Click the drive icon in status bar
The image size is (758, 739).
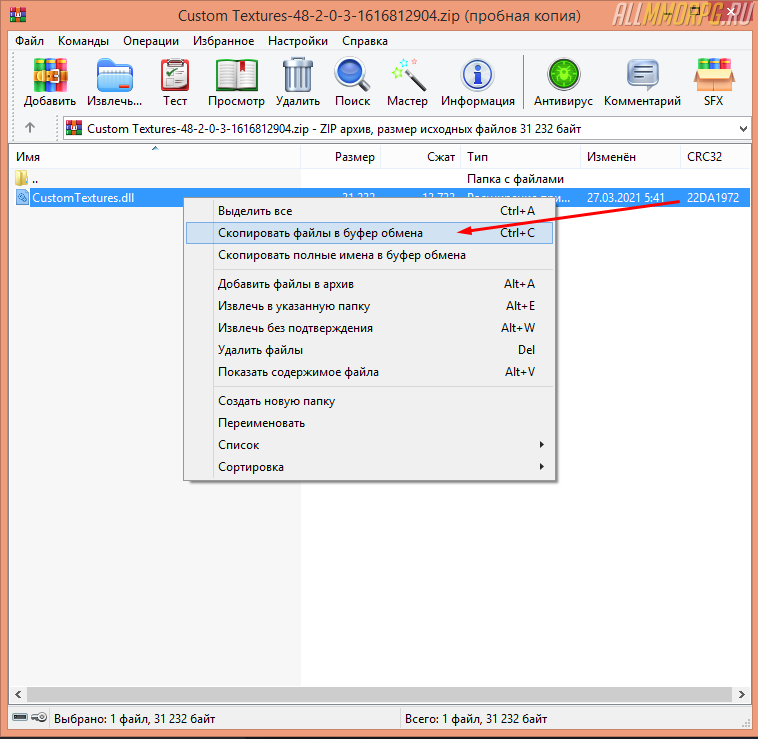point(20,717)
